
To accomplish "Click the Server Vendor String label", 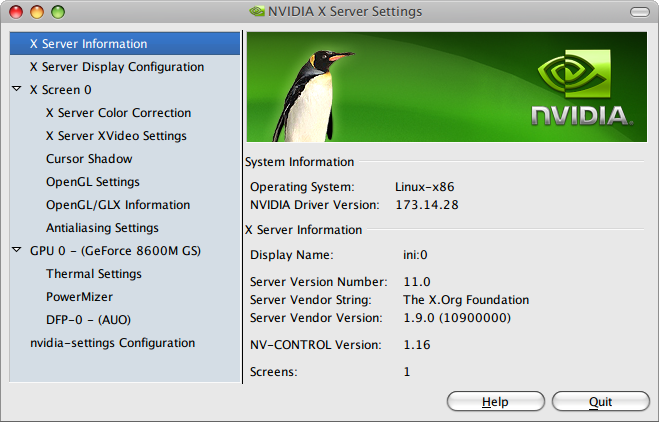I will coord(311,300).
